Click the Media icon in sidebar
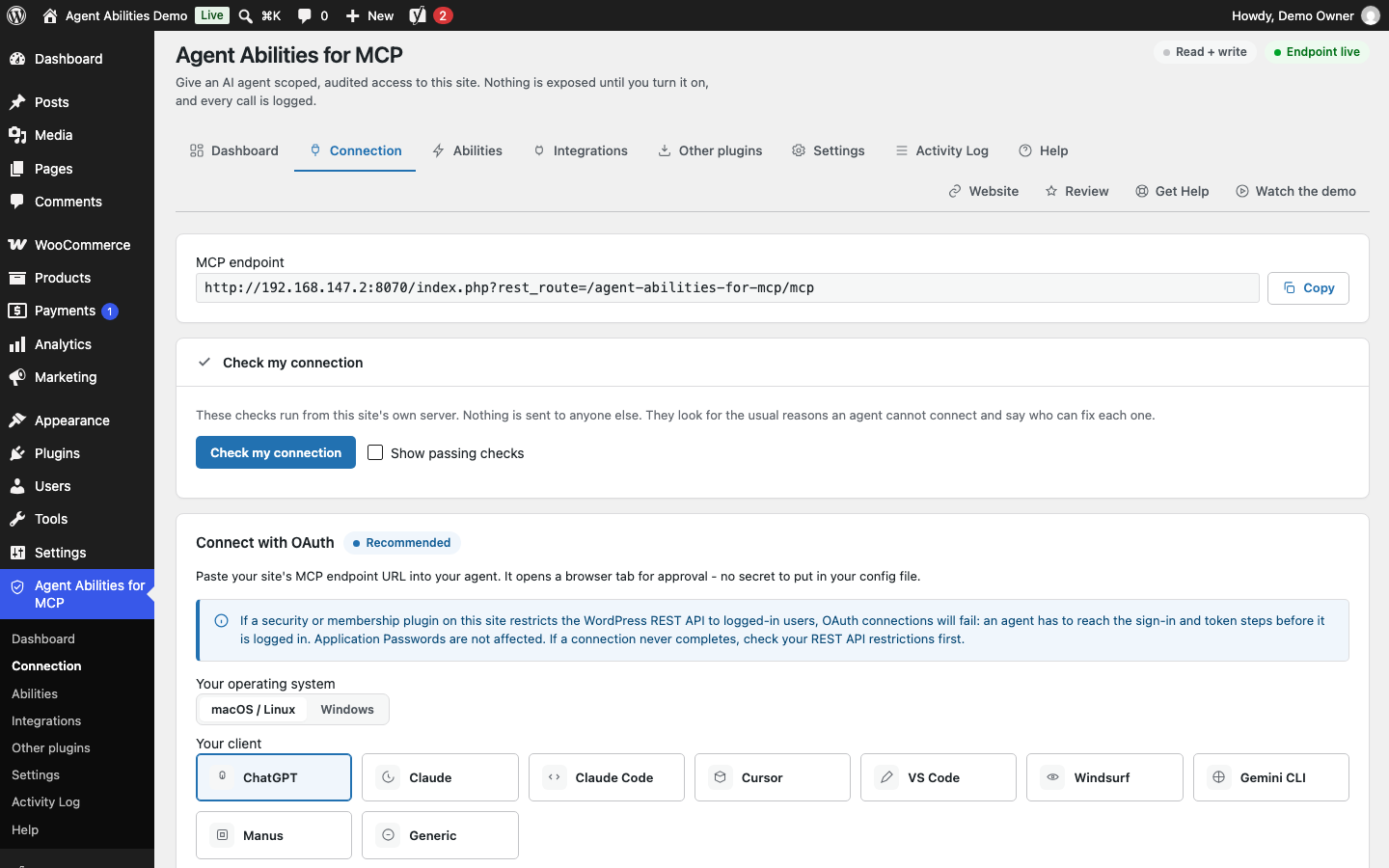 (17, 135)
